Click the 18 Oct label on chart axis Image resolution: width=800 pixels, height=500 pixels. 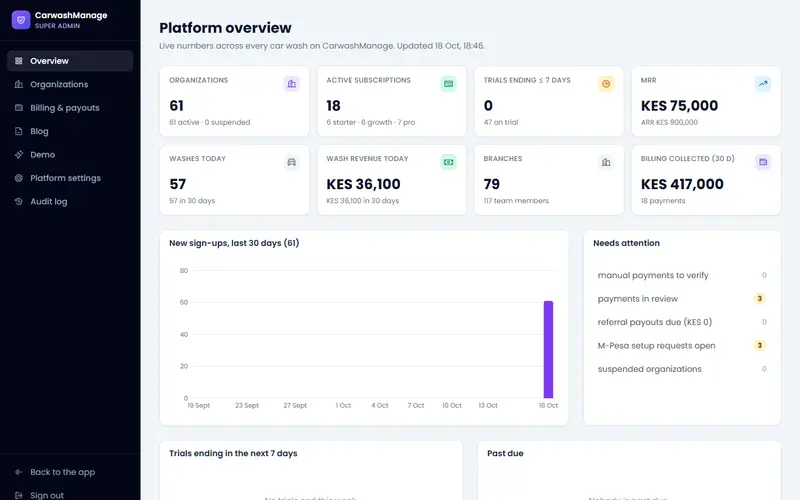[548, 406]
